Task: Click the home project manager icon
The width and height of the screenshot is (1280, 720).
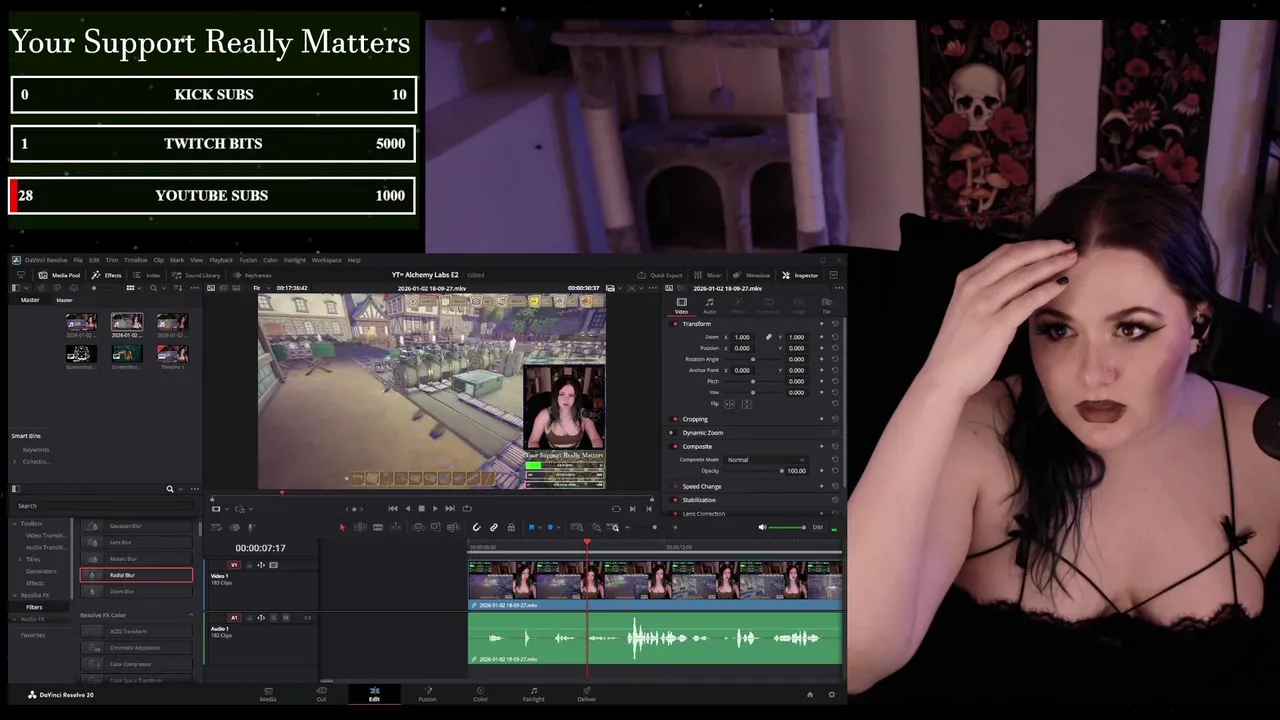Action: 810,694
